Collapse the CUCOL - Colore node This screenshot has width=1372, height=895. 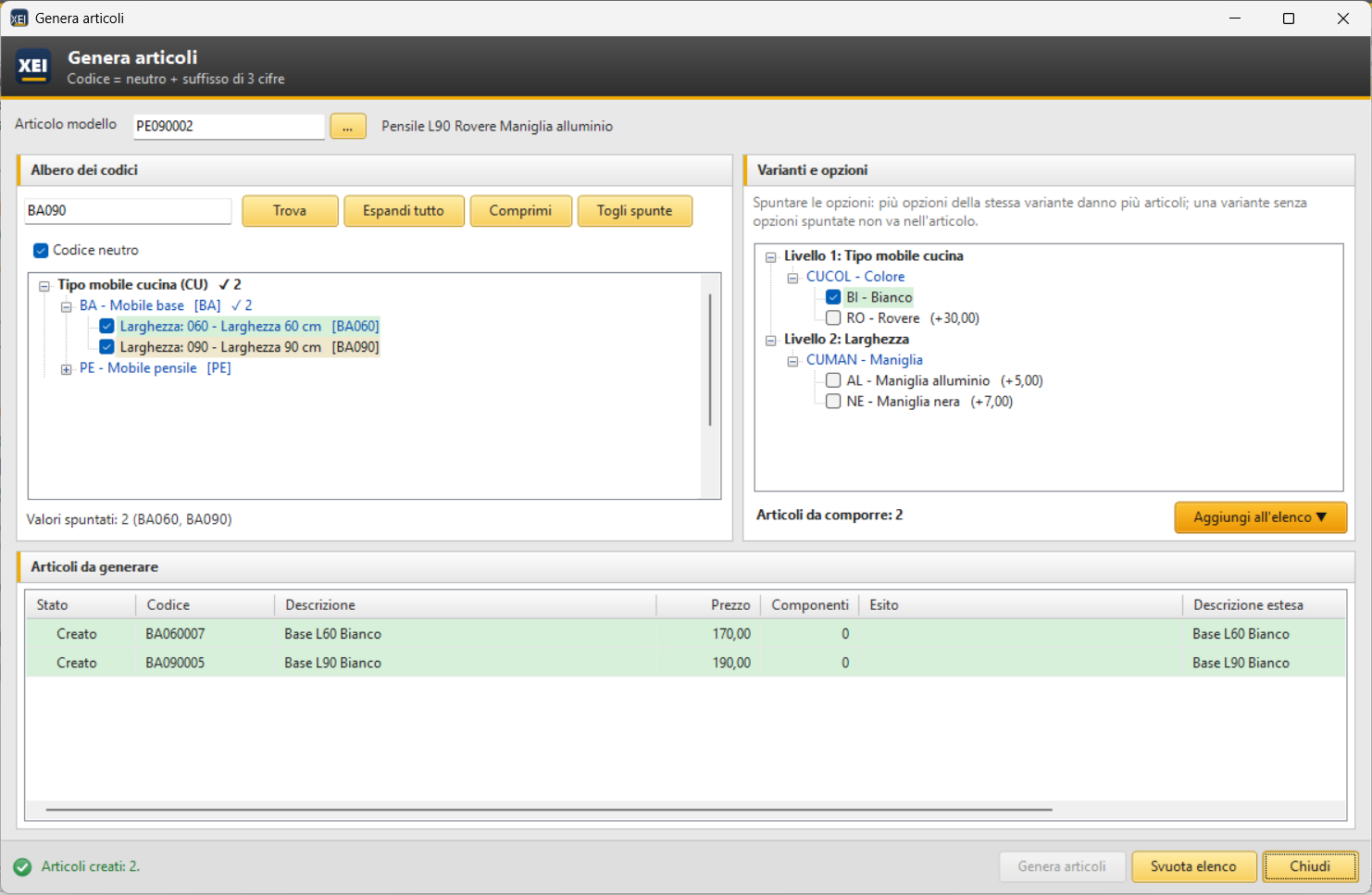coord(792,278)
